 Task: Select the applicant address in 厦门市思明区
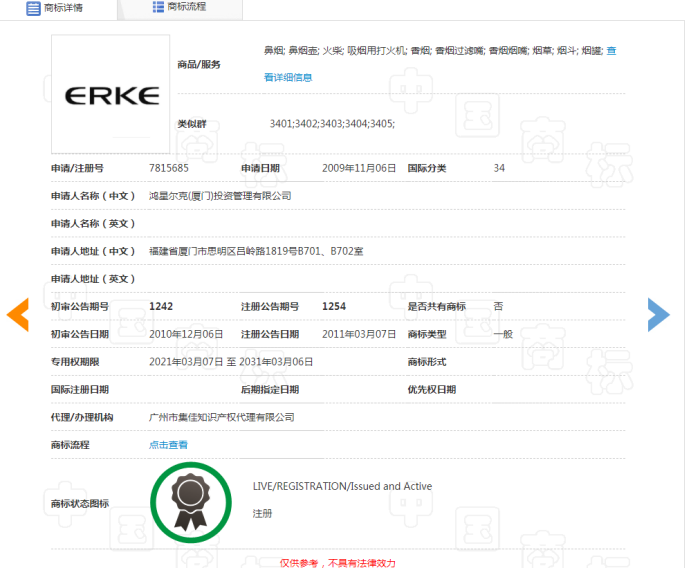(x=256, y=251)
